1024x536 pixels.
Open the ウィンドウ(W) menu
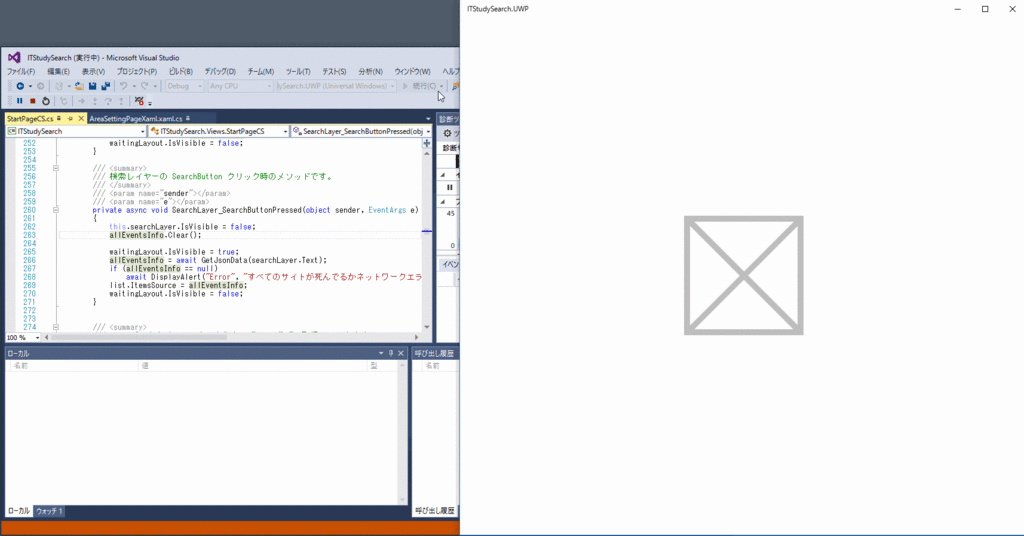pos(413,71)
